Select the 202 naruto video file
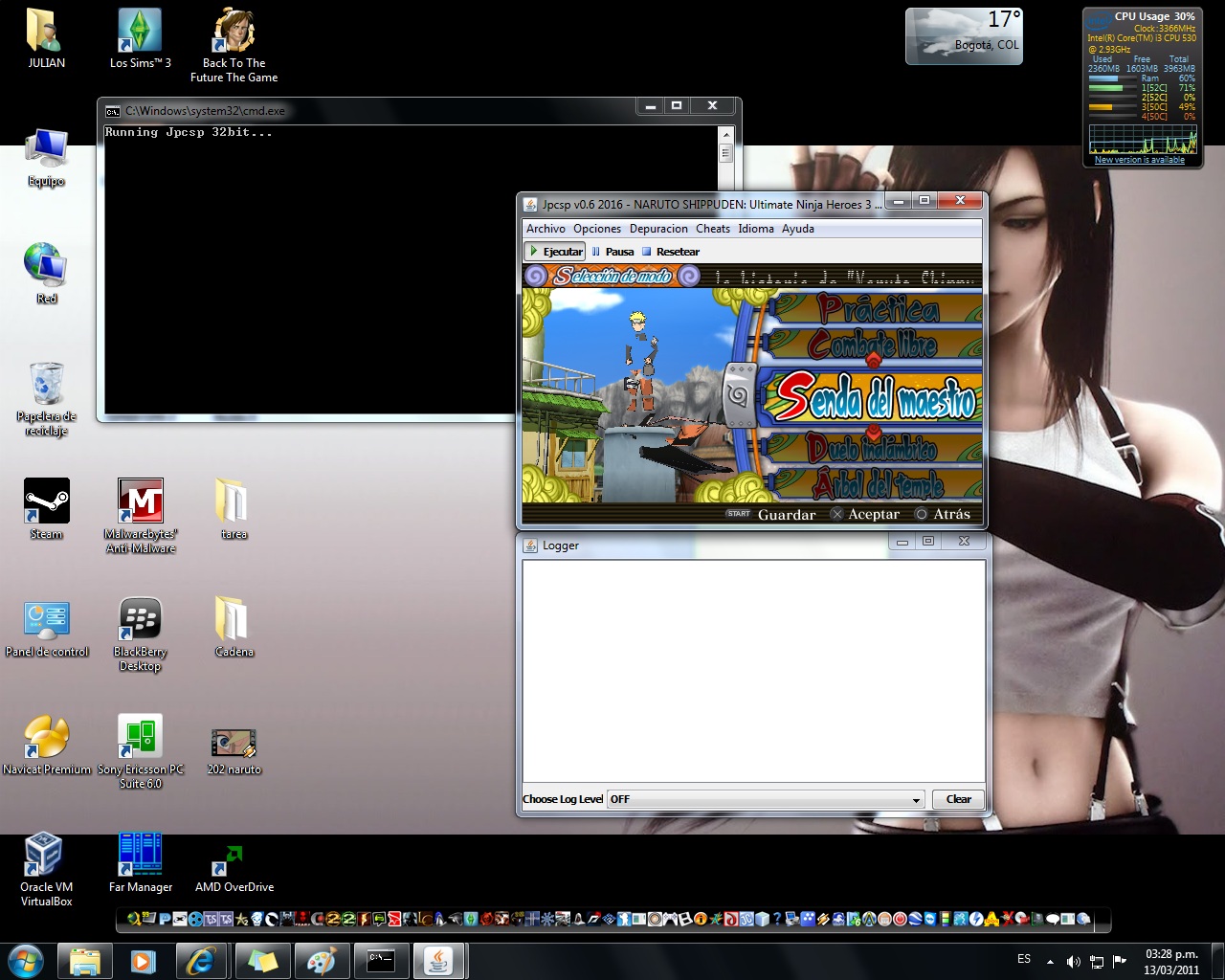Screen dimensions: 1225x980 click(x=234, y=749)
